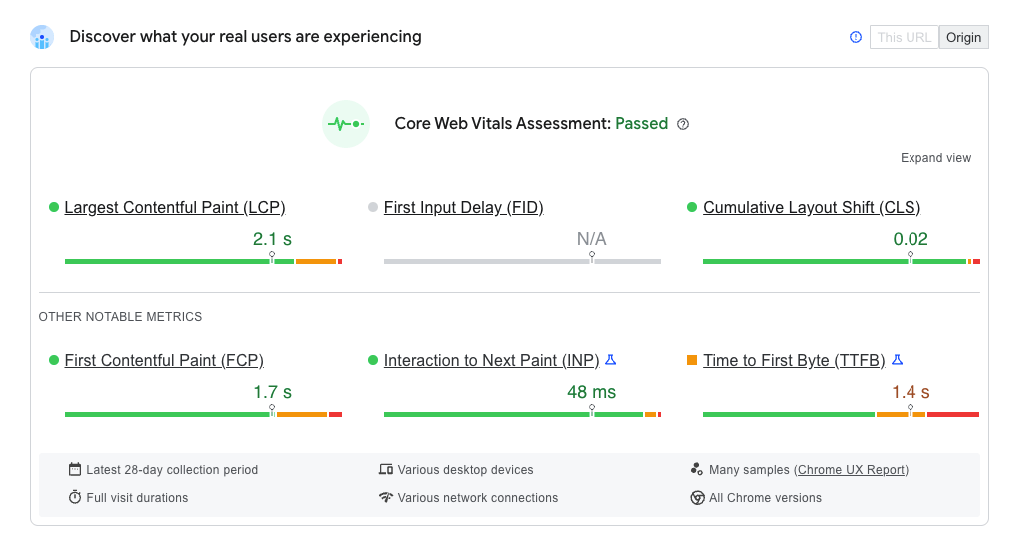
Task: Open the First Input Delay (FID) link
Action: coord(464,207)
